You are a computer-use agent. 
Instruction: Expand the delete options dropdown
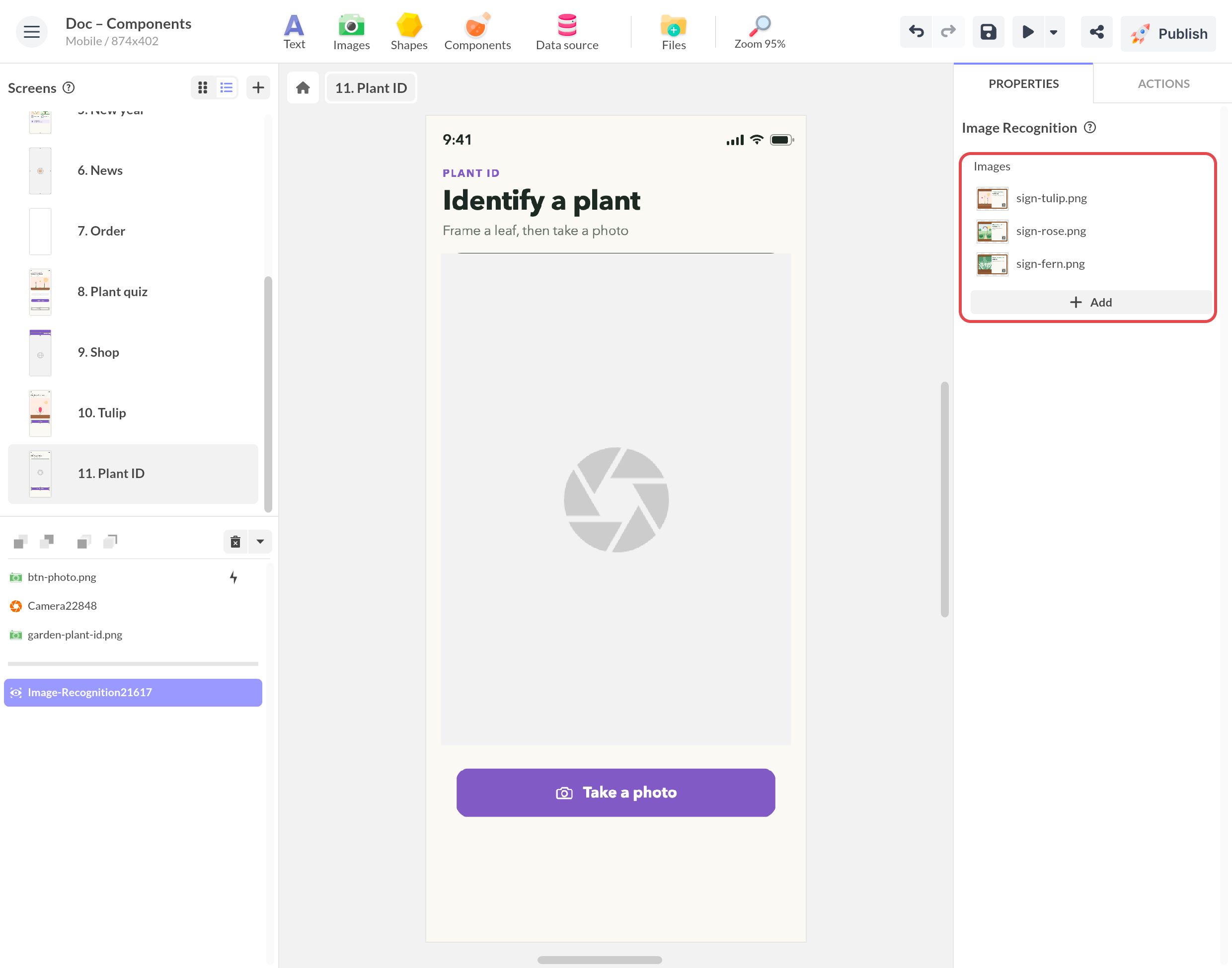pyautogui.click(x=260, y=542)
